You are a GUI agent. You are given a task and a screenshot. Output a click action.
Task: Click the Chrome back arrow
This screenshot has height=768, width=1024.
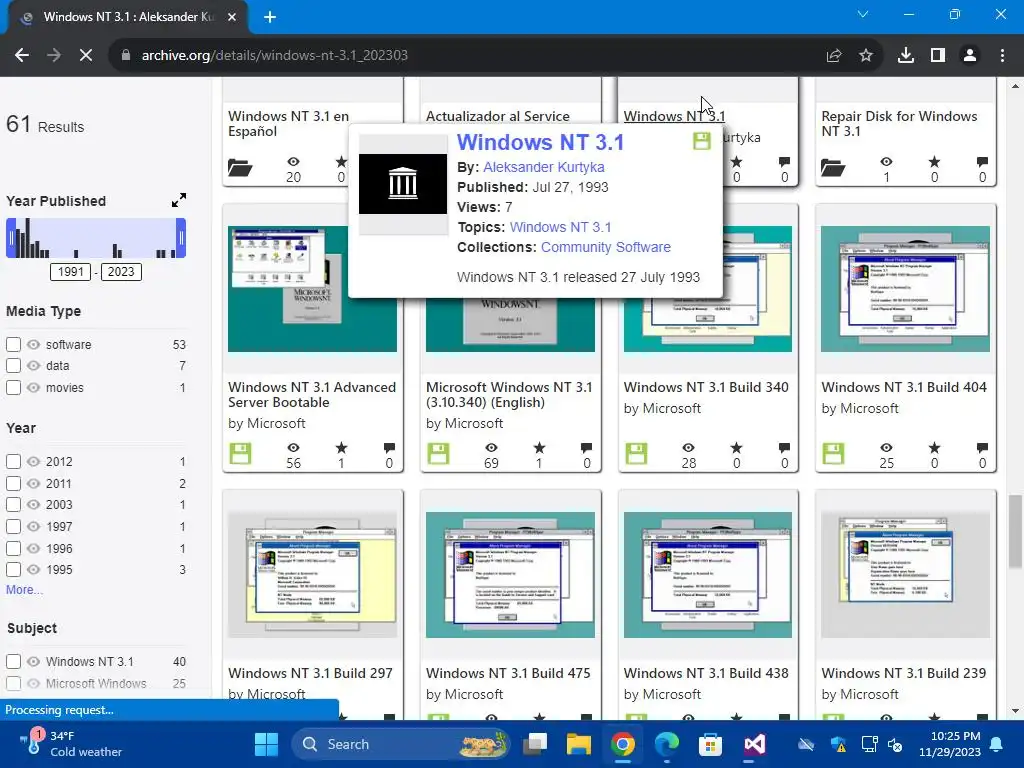pos(22,56)
